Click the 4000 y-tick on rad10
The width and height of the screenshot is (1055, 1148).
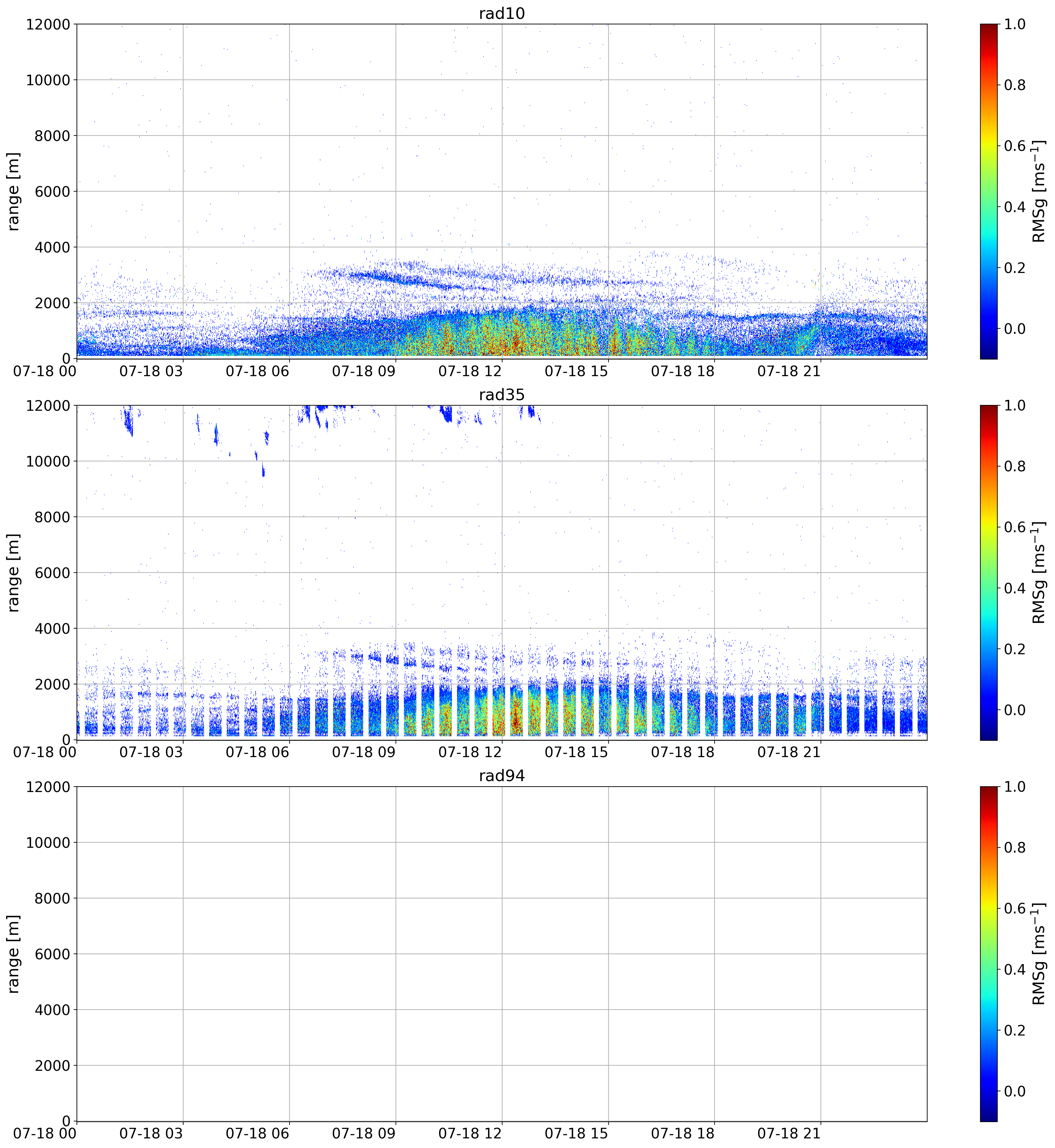53,247
